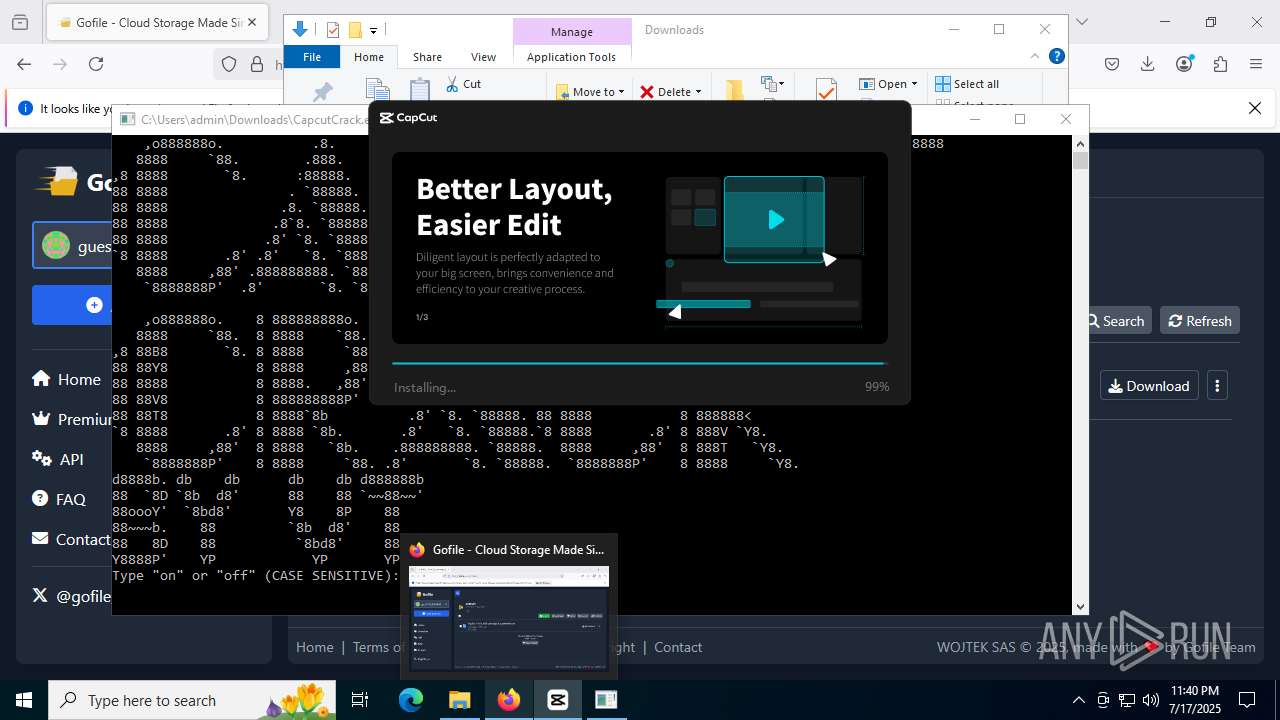The width and height of the screenshot is (1280, 720).
Task: Dismiss the Firefox notification bar
Action: (1255, 108)
